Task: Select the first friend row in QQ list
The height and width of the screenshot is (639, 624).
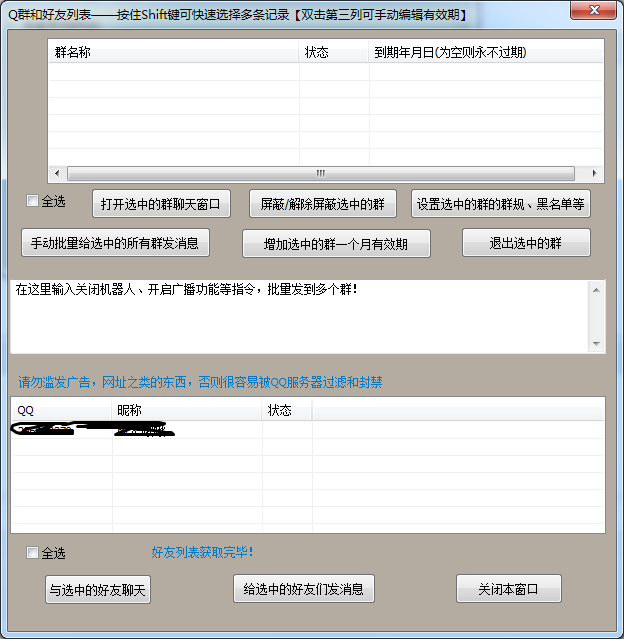Action: (x=308, y=430)
